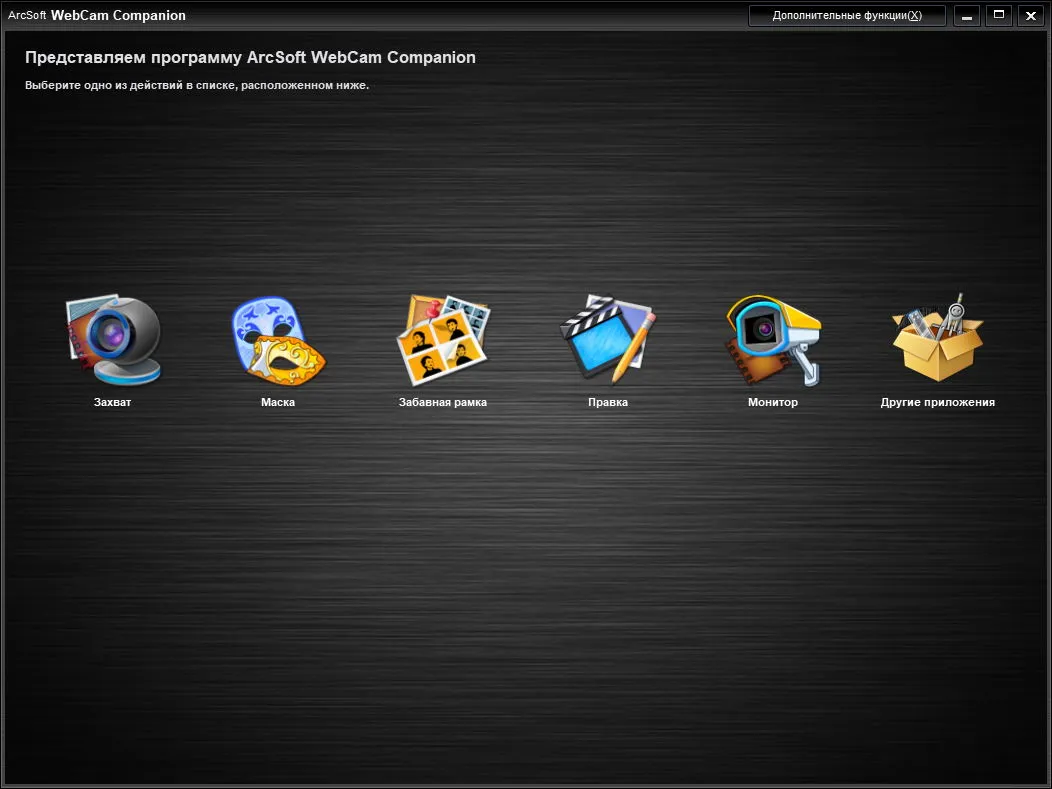
Task: Maximize the WebCam Companion window
Action: tap(998, 15)
